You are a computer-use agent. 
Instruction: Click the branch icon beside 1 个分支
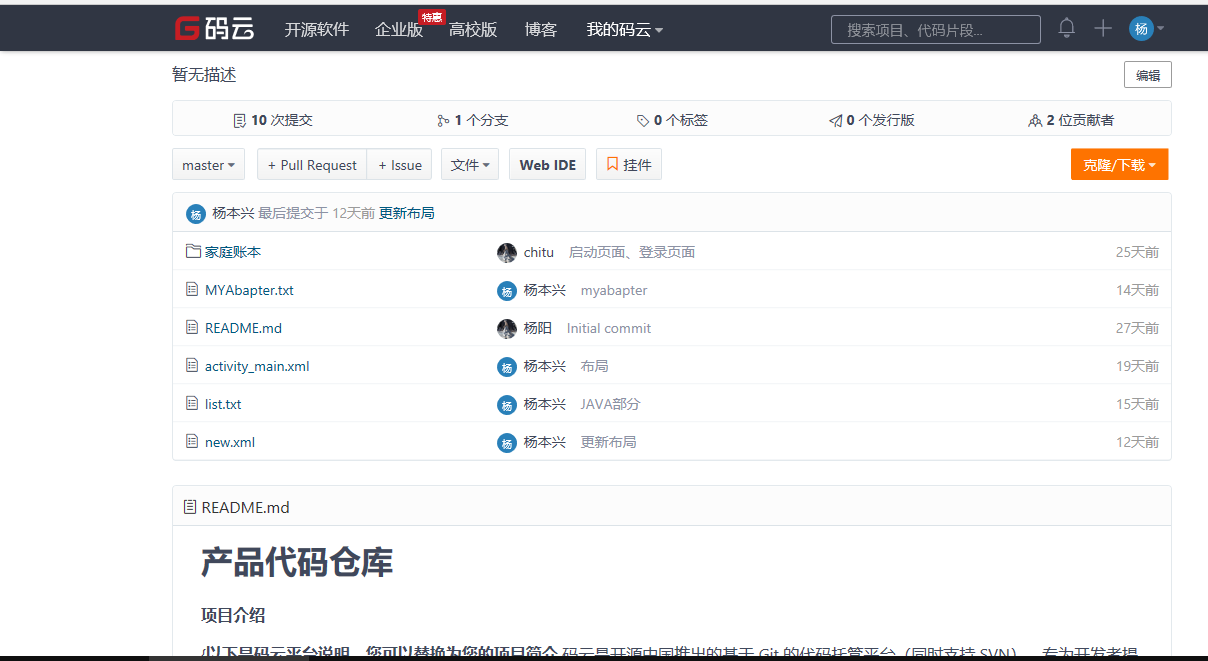coord(443,120)
